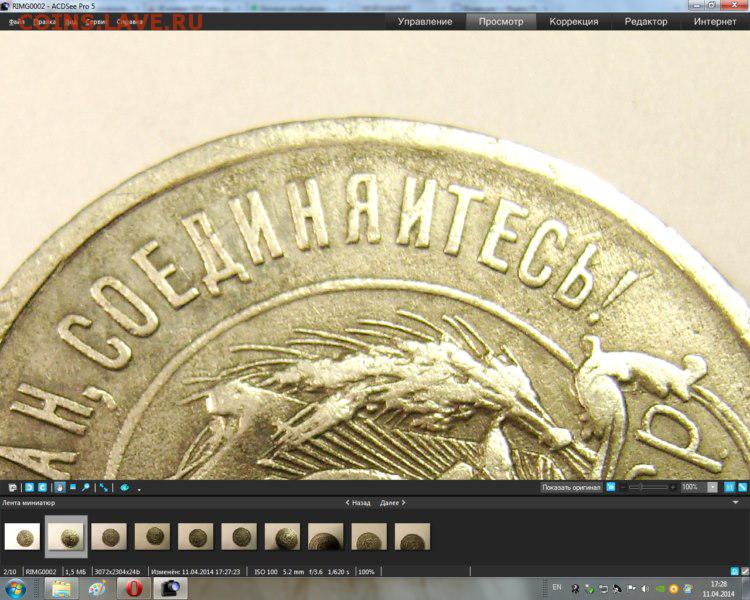Open the Интернет mode tab
This screenshot has height=600, width=750.
pos(715,22)
